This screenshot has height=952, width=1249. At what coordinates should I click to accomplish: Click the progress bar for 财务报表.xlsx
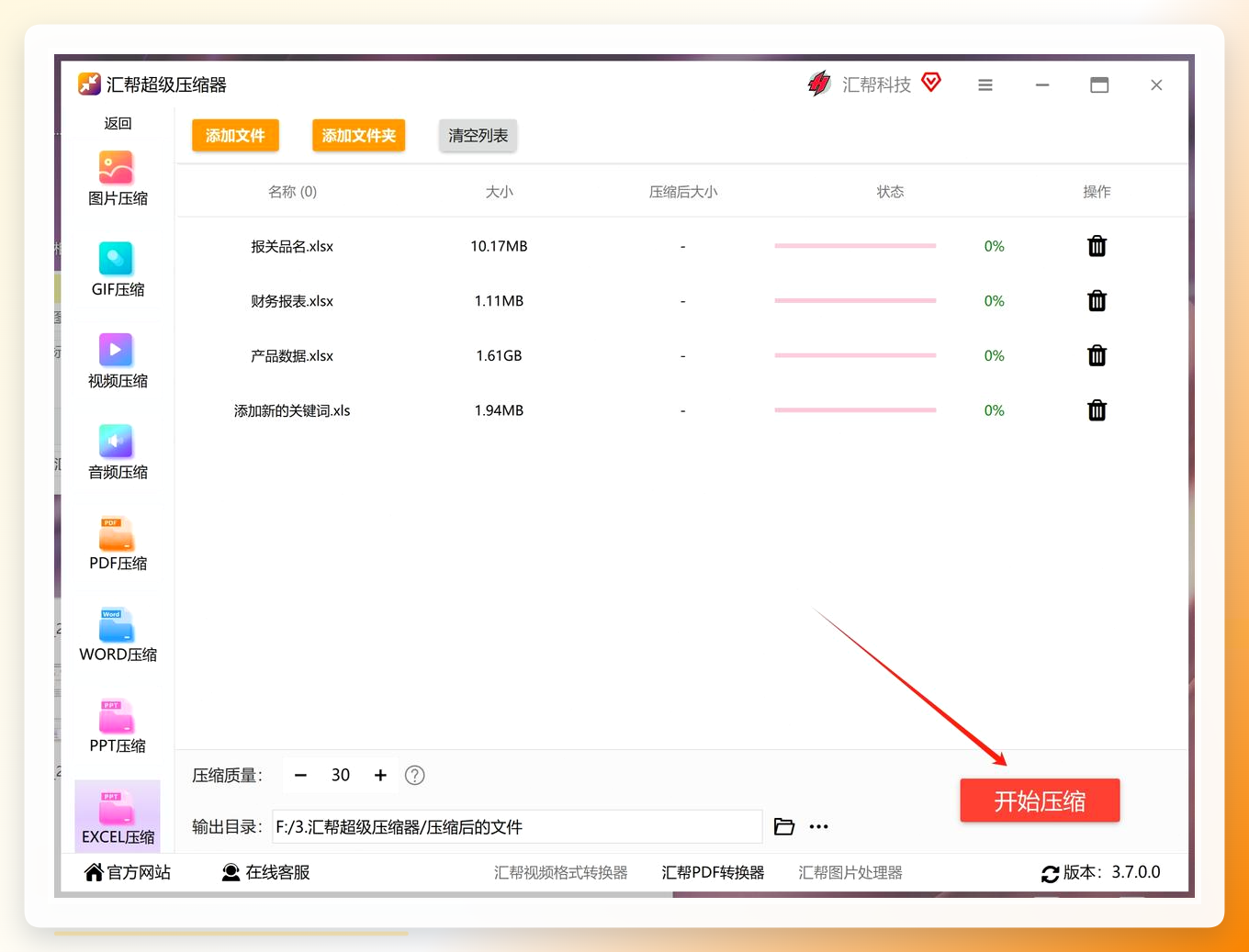point(855,301)
